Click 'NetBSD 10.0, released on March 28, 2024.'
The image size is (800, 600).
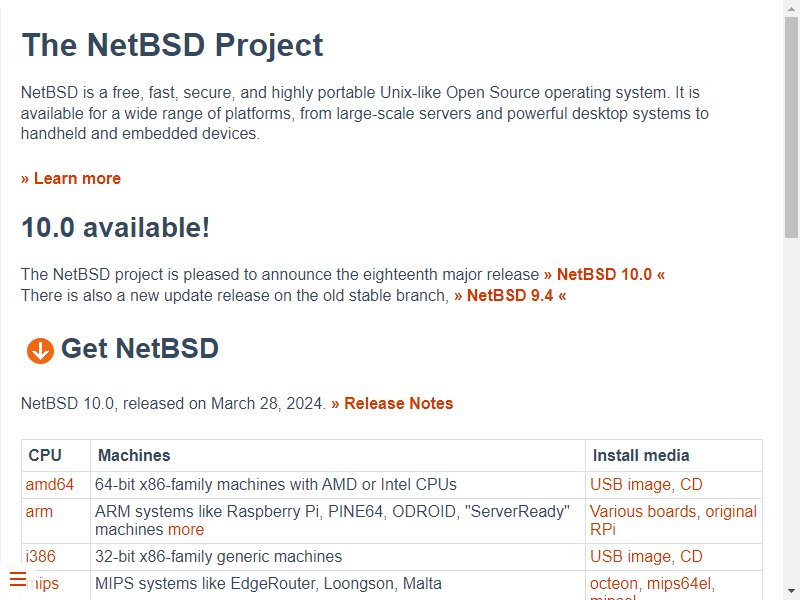click(x=173, y=404)
